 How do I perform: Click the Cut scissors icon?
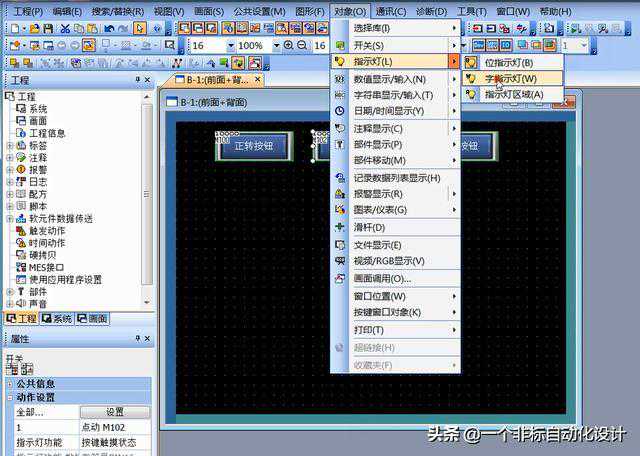point(64,28)
